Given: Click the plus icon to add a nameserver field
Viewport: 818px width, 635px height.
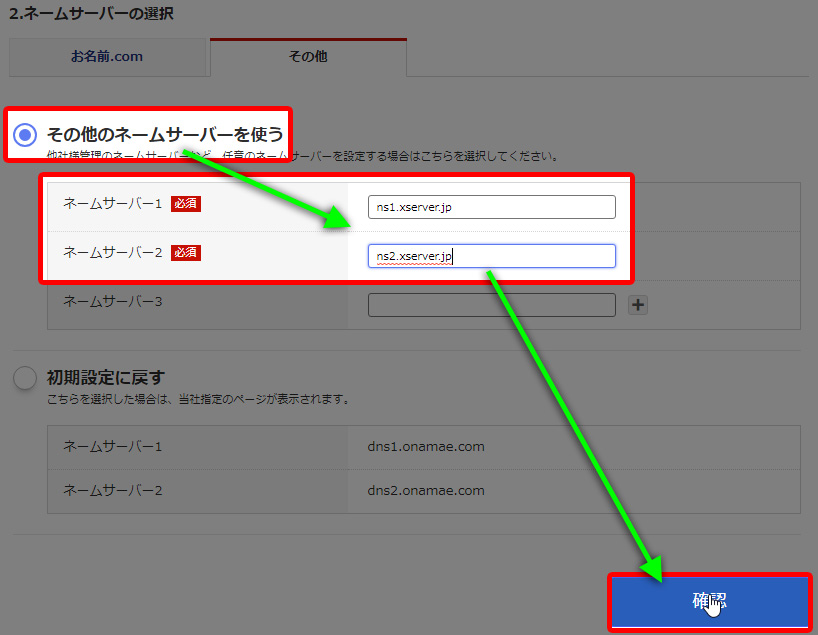Looking at the screenshot, I should pyautogui.click(x=637, y=305).
